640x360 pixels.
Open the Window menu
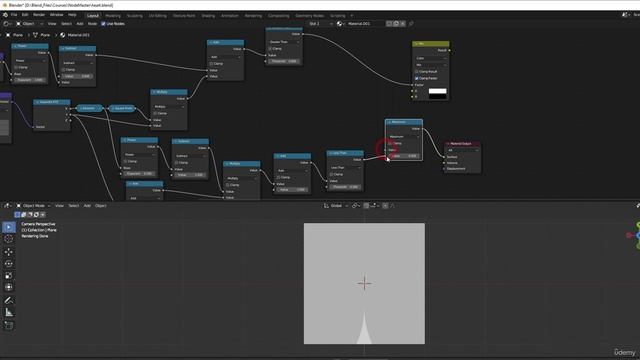(x=56, y=15)
